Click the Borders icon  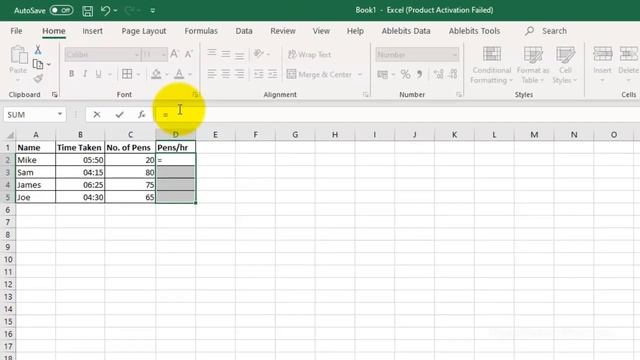pos(127,74)
